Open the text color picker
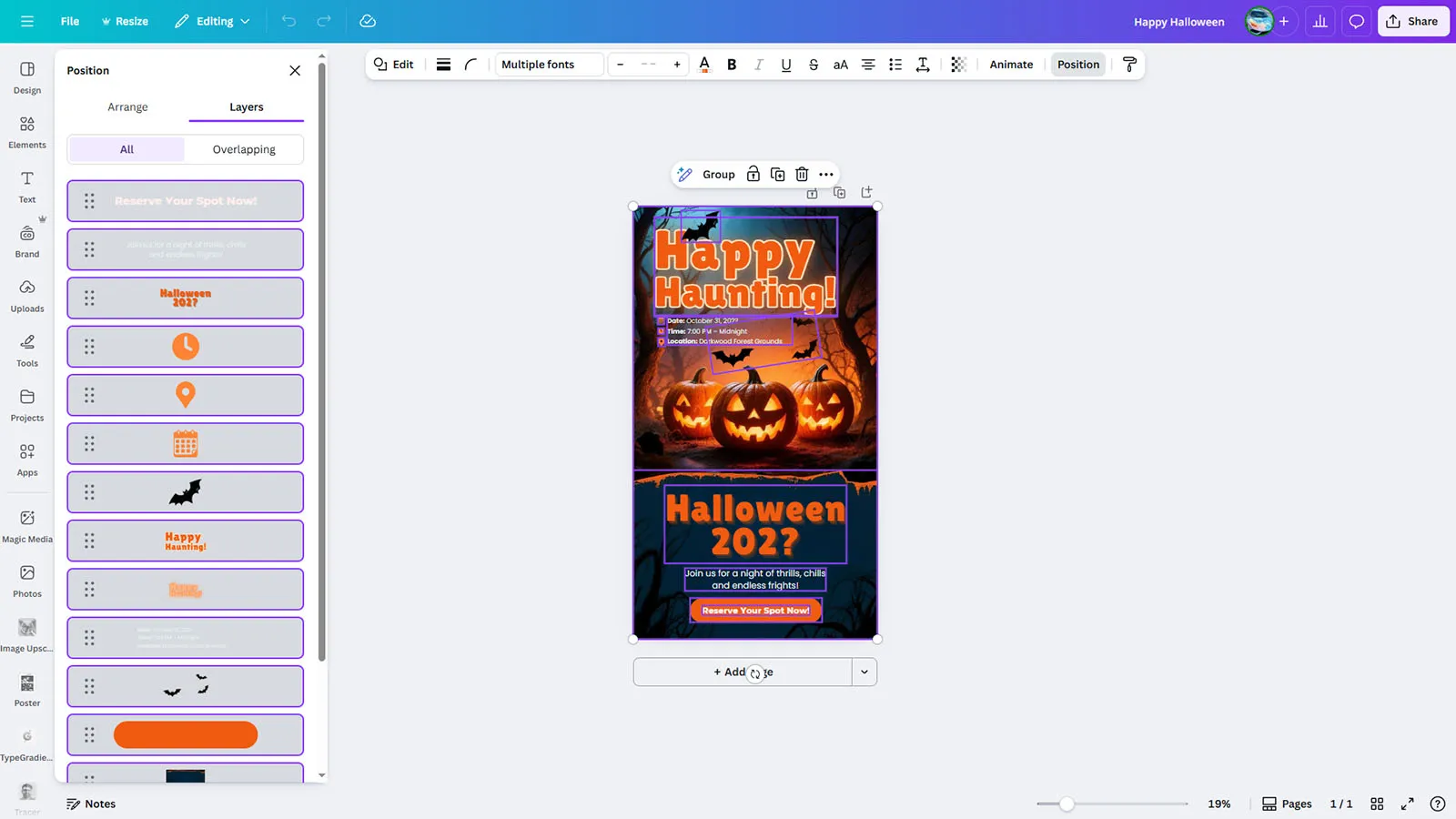This screenshot has width=1456, height=819. [x=704, y=65]
